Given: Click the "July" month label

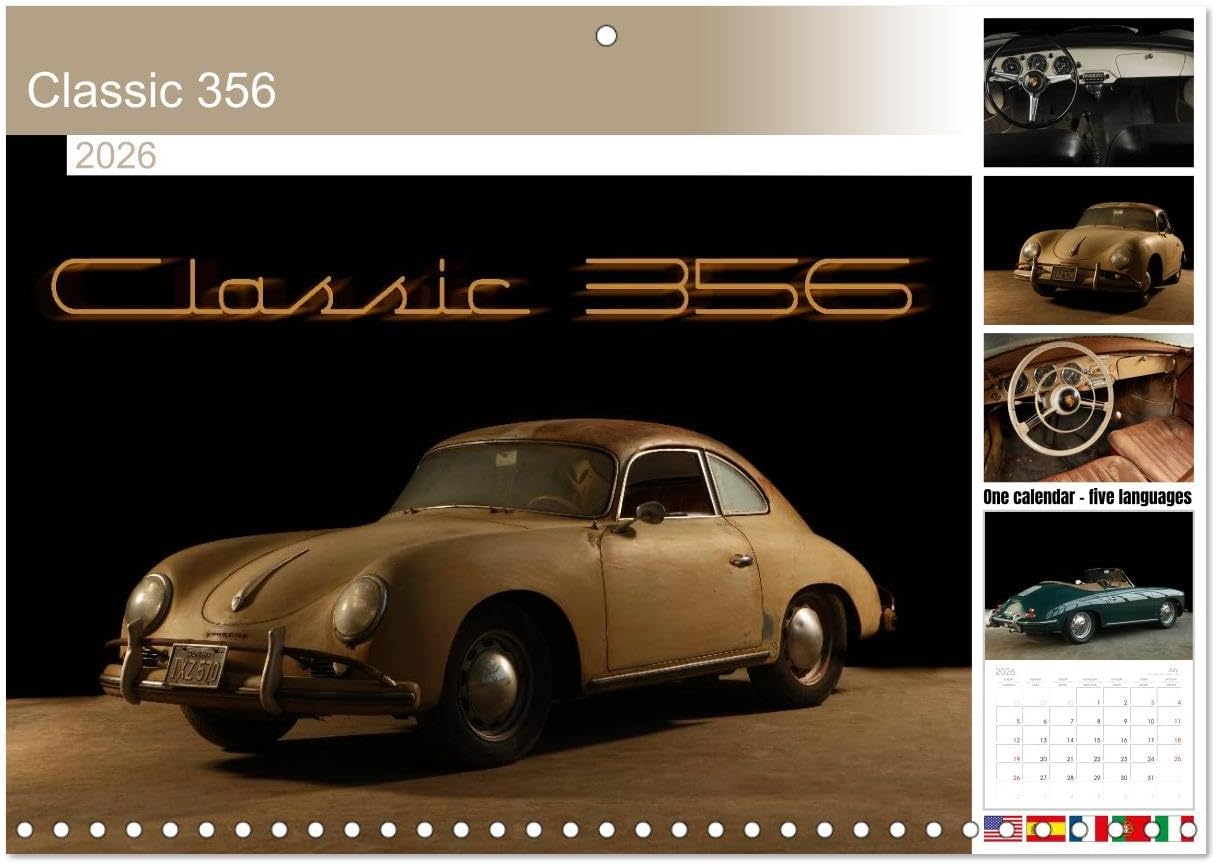Looking at the screenshot, I should pos(1173,670).
